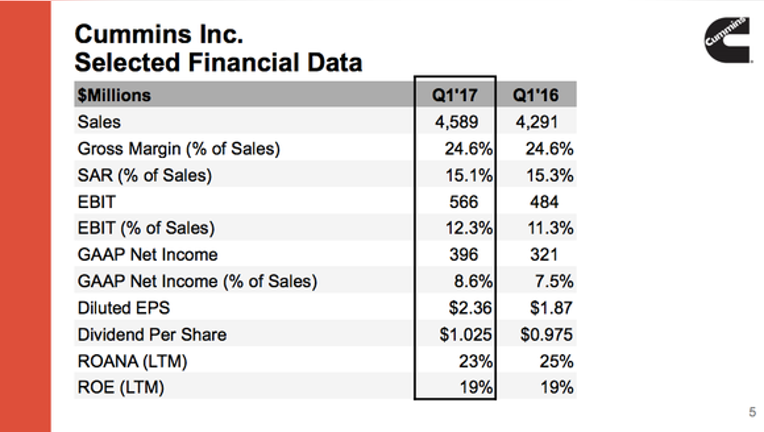The image size is (764, 432).
Task: Click the GAAP Net Income row label
Action: (148, 255)
